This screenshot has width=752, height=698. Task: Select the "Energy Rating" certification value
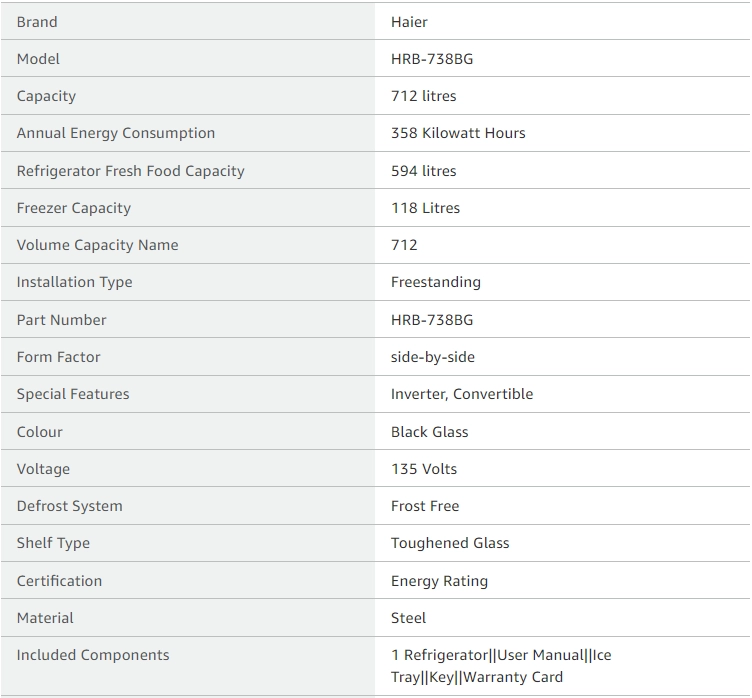pos(439,581)
